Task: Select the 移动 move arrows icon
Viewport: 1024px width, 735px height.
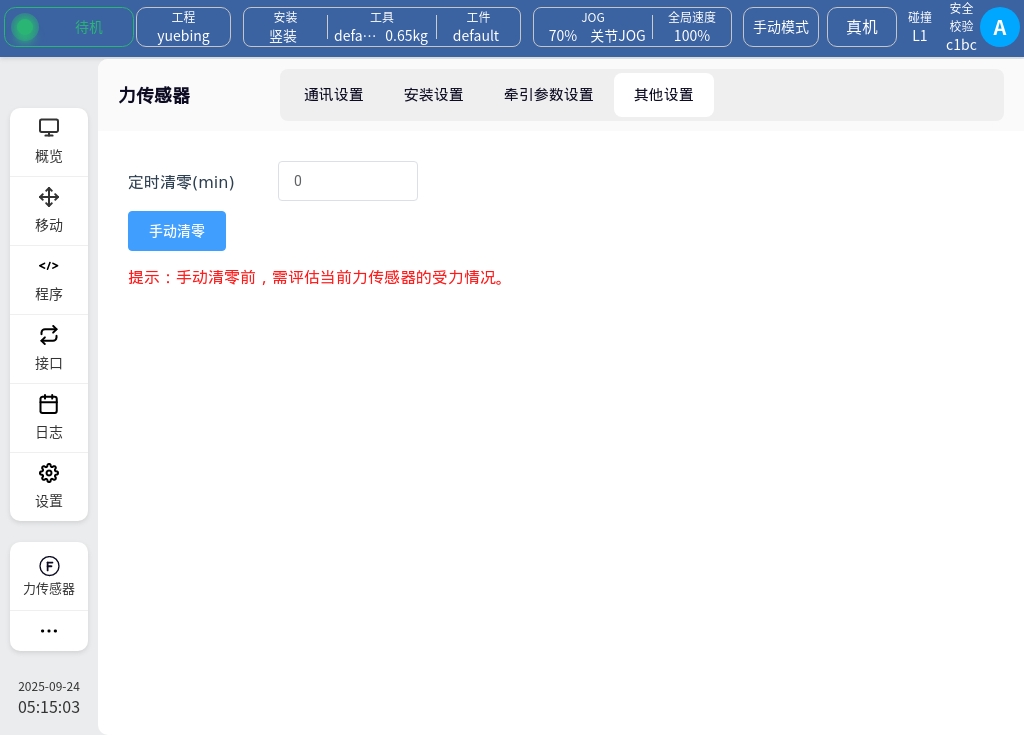Action: coord(49,198)
